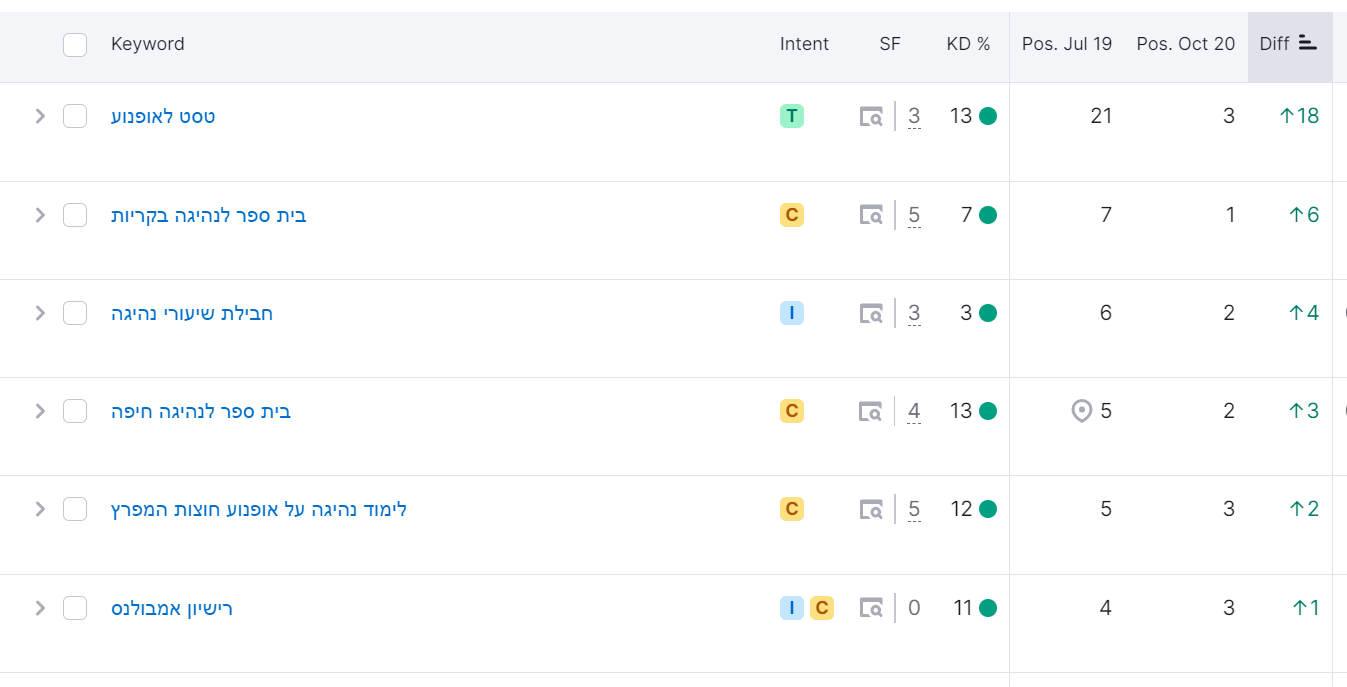The image size is (1347, 687).
Task: Click Pos. Oct 20 value 1
Action: 1230,215
